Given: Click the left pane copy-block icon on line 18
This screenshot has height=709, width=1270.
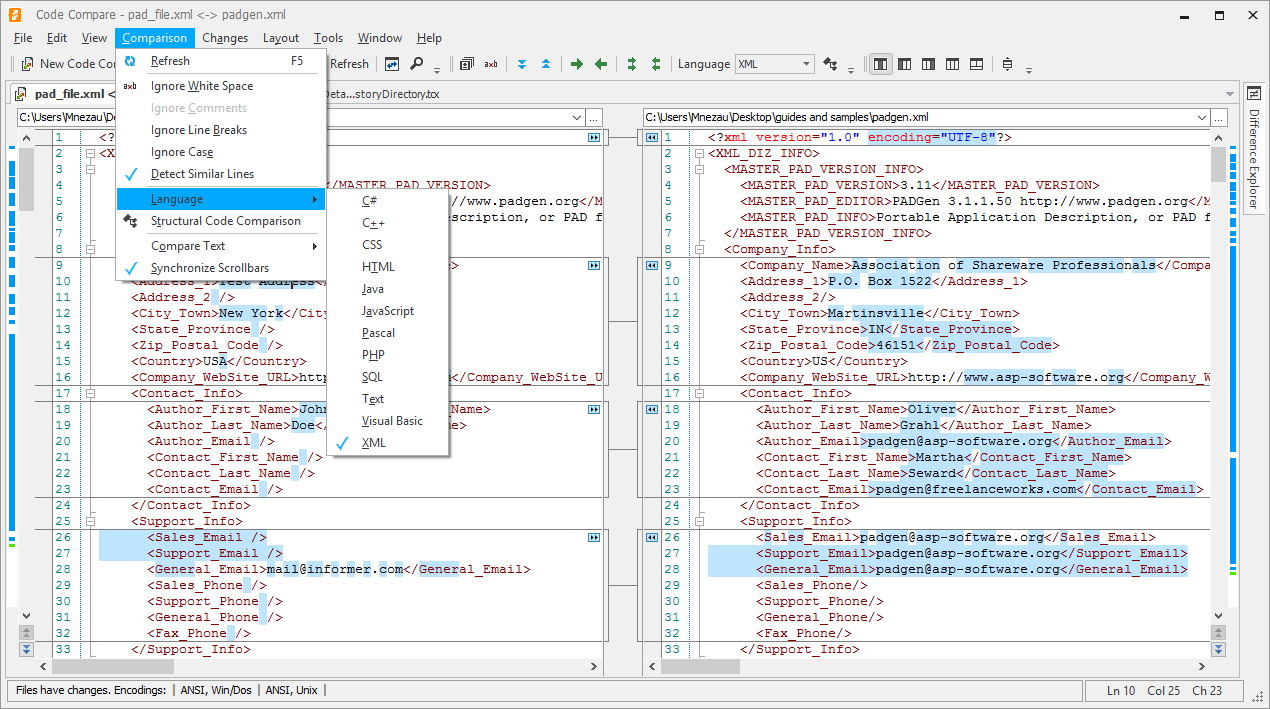Looking at the screenshot, I should 594,409.
